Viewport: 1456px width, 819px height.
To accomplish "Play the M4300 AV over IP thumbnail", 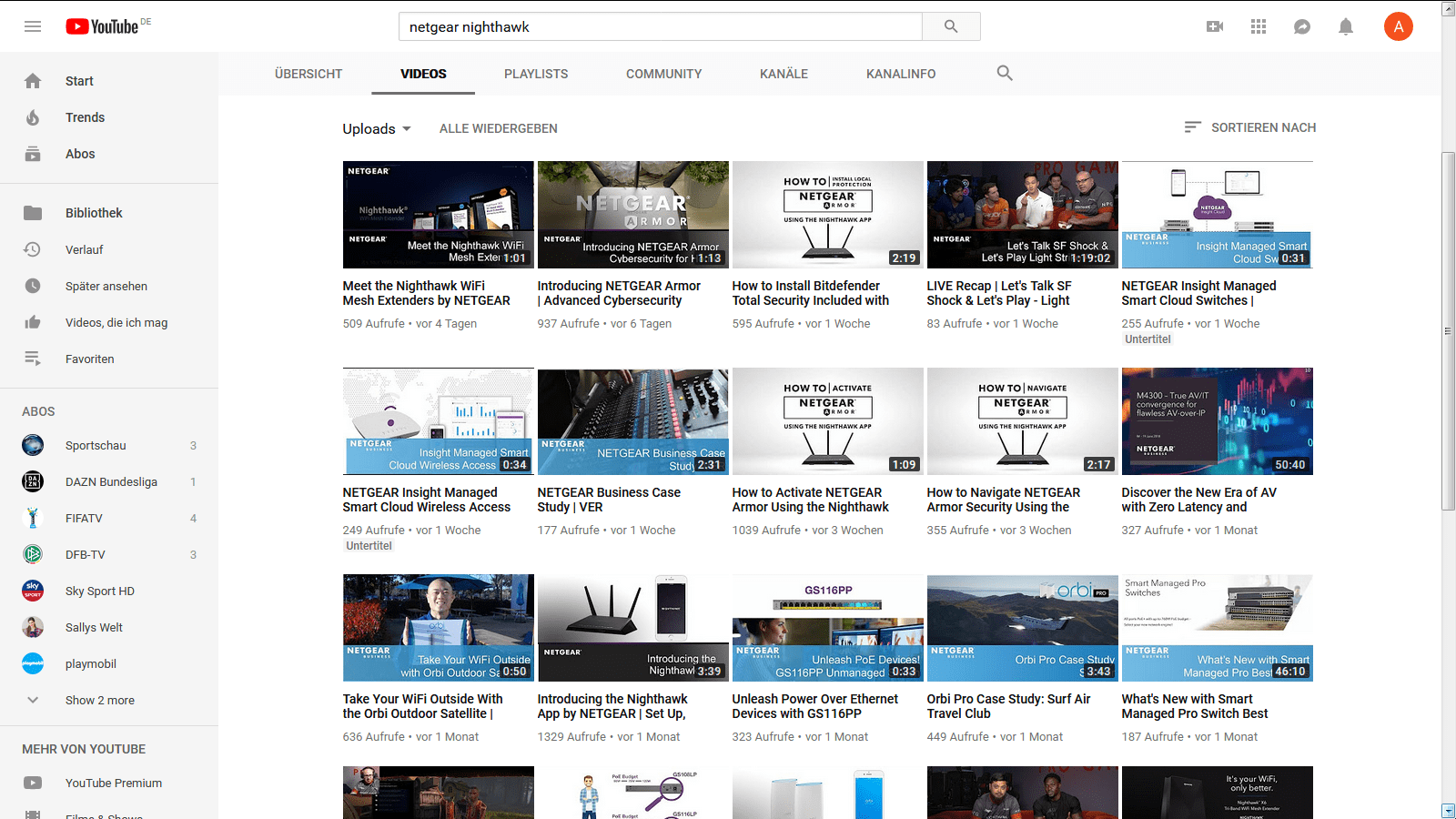I will (x=1217, y=421).
